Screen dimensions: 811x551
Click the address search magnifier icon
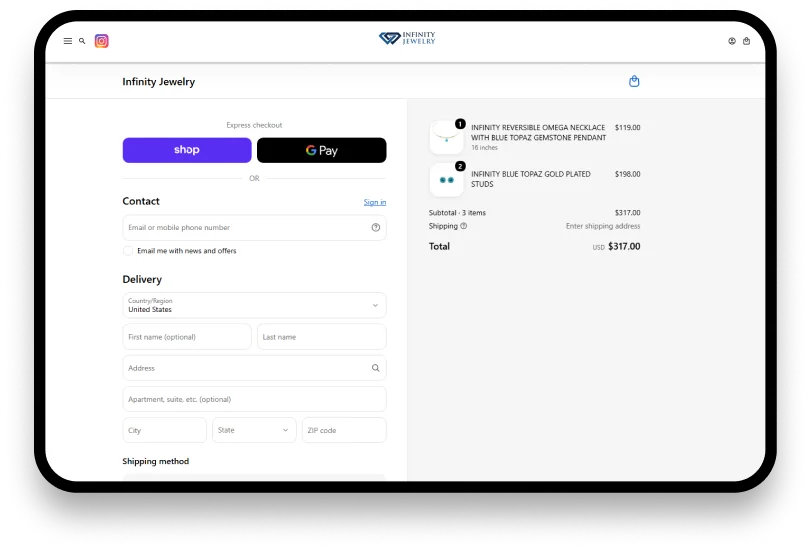click(x=376, y=368)
